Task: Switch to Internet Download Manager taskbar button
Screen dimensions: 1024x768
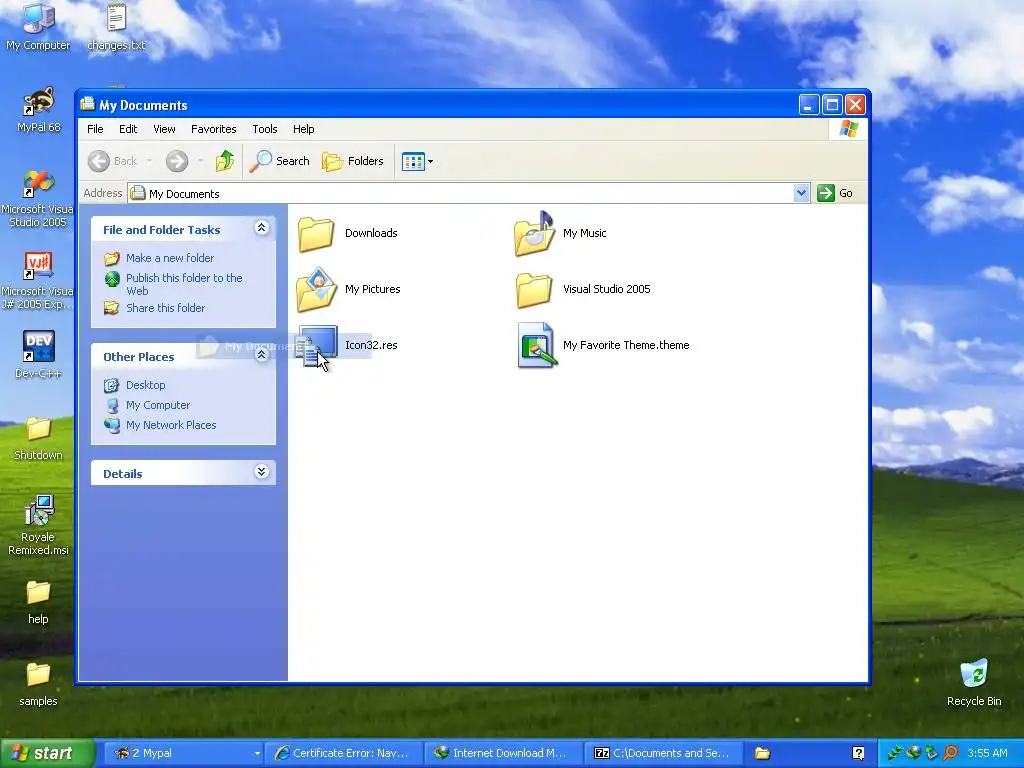Action: pos(502,753)
